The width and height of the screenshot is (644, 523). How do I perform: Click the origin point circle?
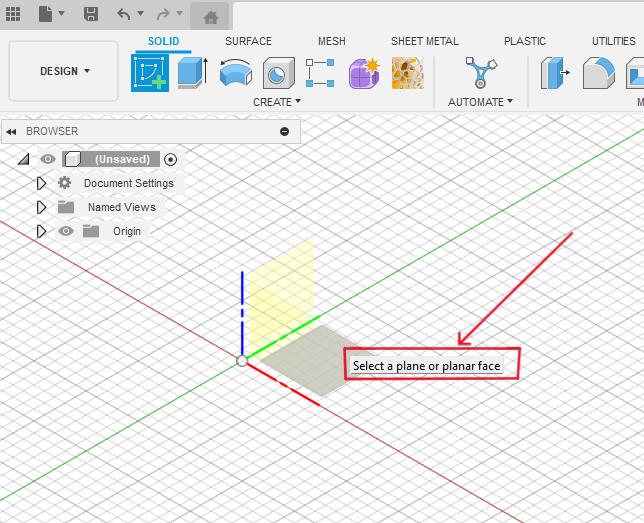[x=242, y=361]
